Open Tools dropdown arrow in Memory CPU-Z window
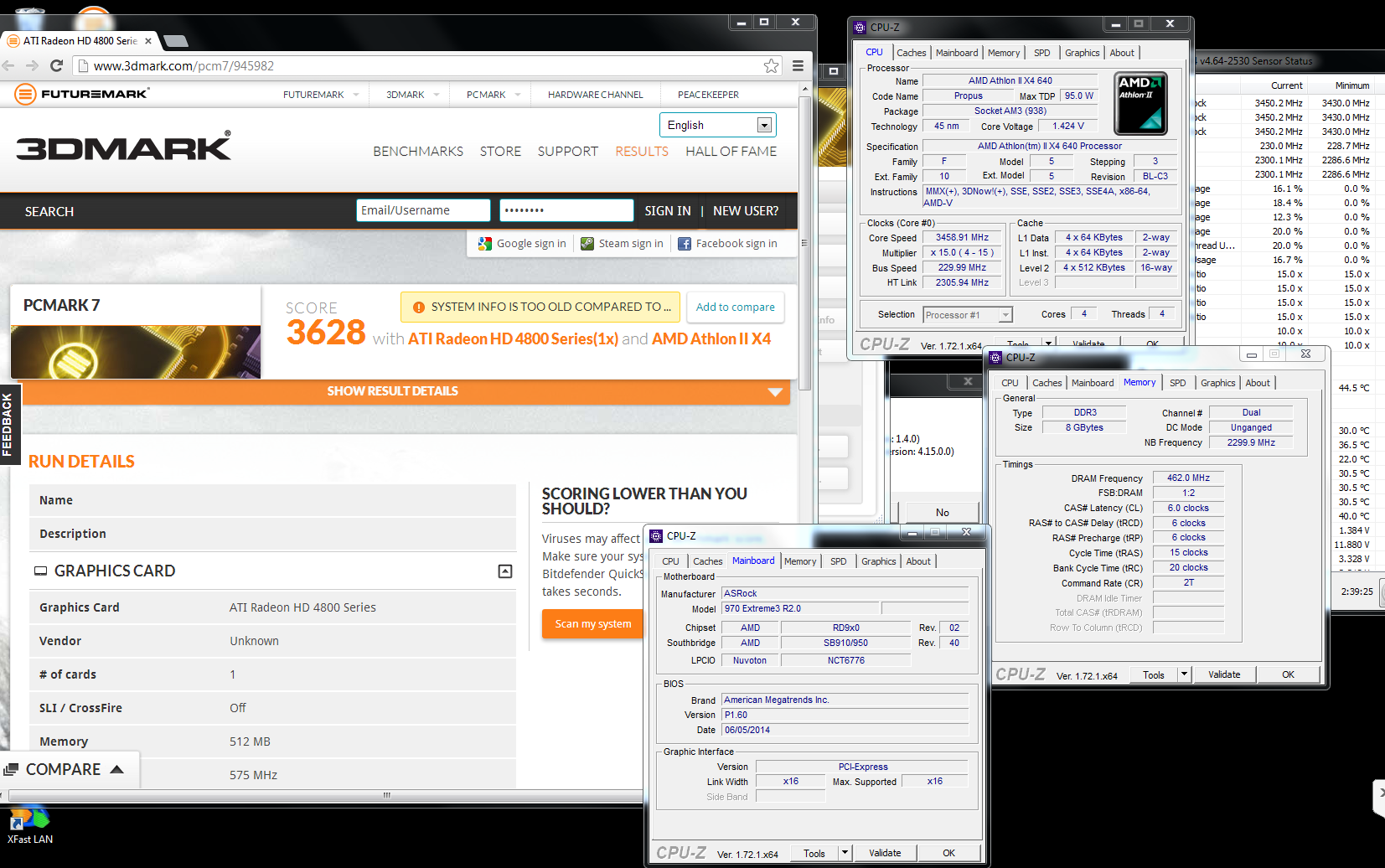 click(1184, 674)
